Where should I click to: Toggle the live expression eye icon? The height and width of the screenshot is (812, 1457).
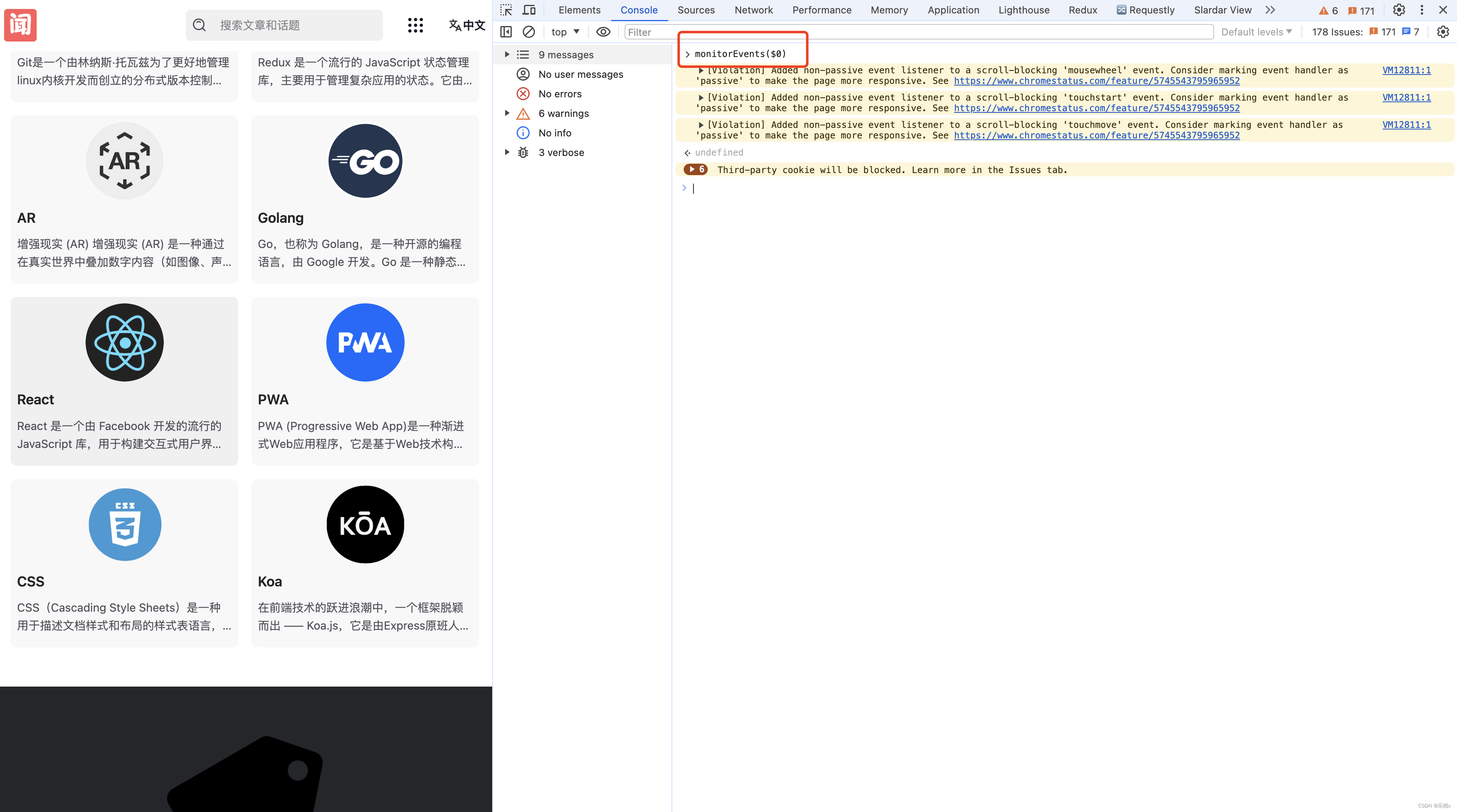point(603,32)
